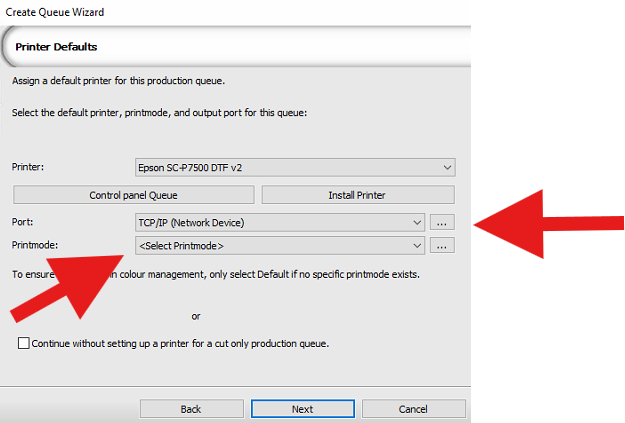This screenshot has height=423, width=625.
Task: Go to the previous step with Back
Action: coord(191,409)
